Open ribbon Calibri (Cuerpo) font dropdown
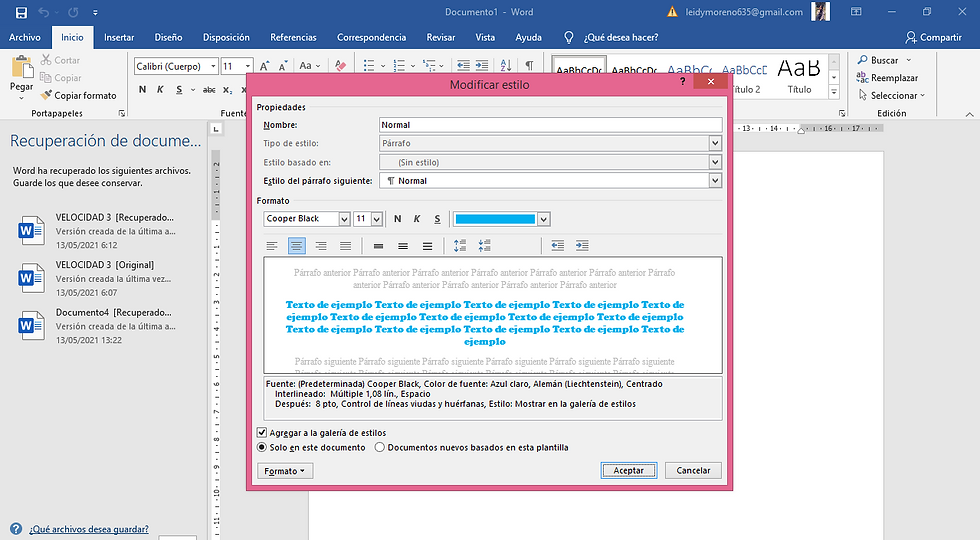The image size is (980, 540). click(213, 66)
